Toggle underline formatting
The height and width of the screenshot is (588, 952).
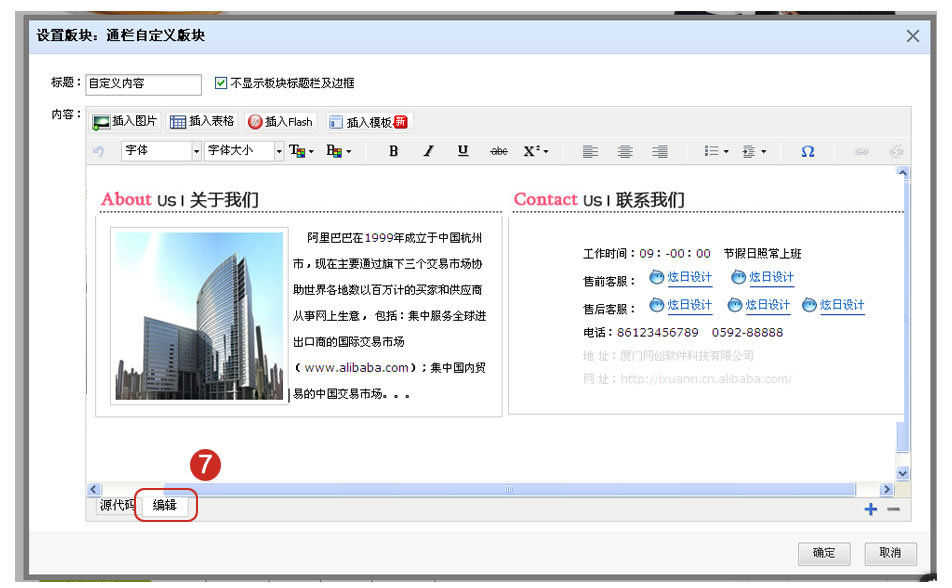pyautogui.click(x=463, y=151)
